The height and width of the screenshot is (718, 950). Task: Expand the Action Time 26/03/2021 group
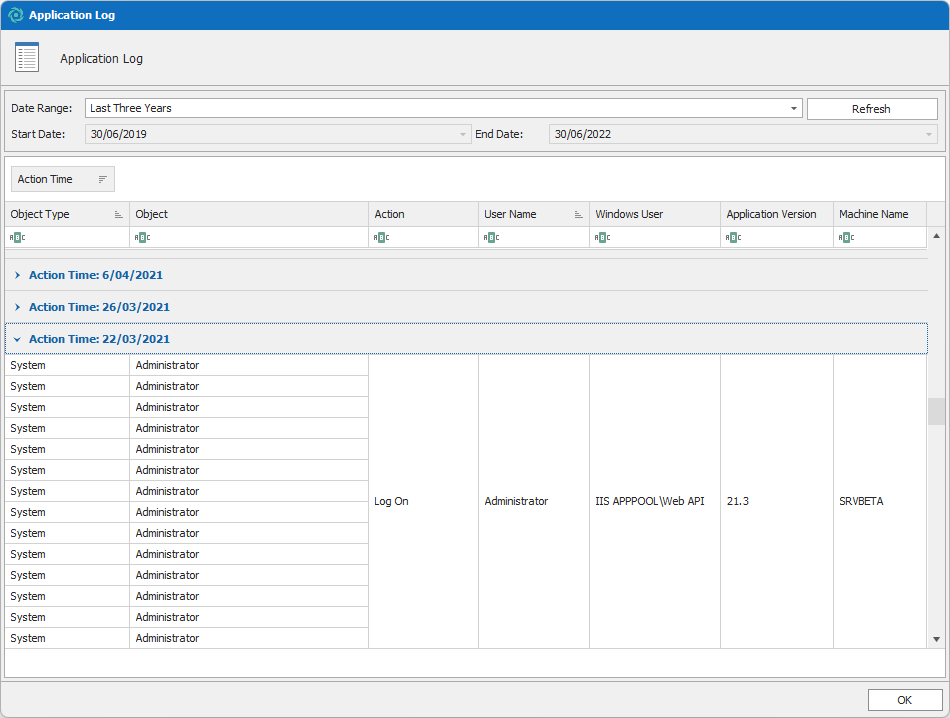click(x=18, y=307)
